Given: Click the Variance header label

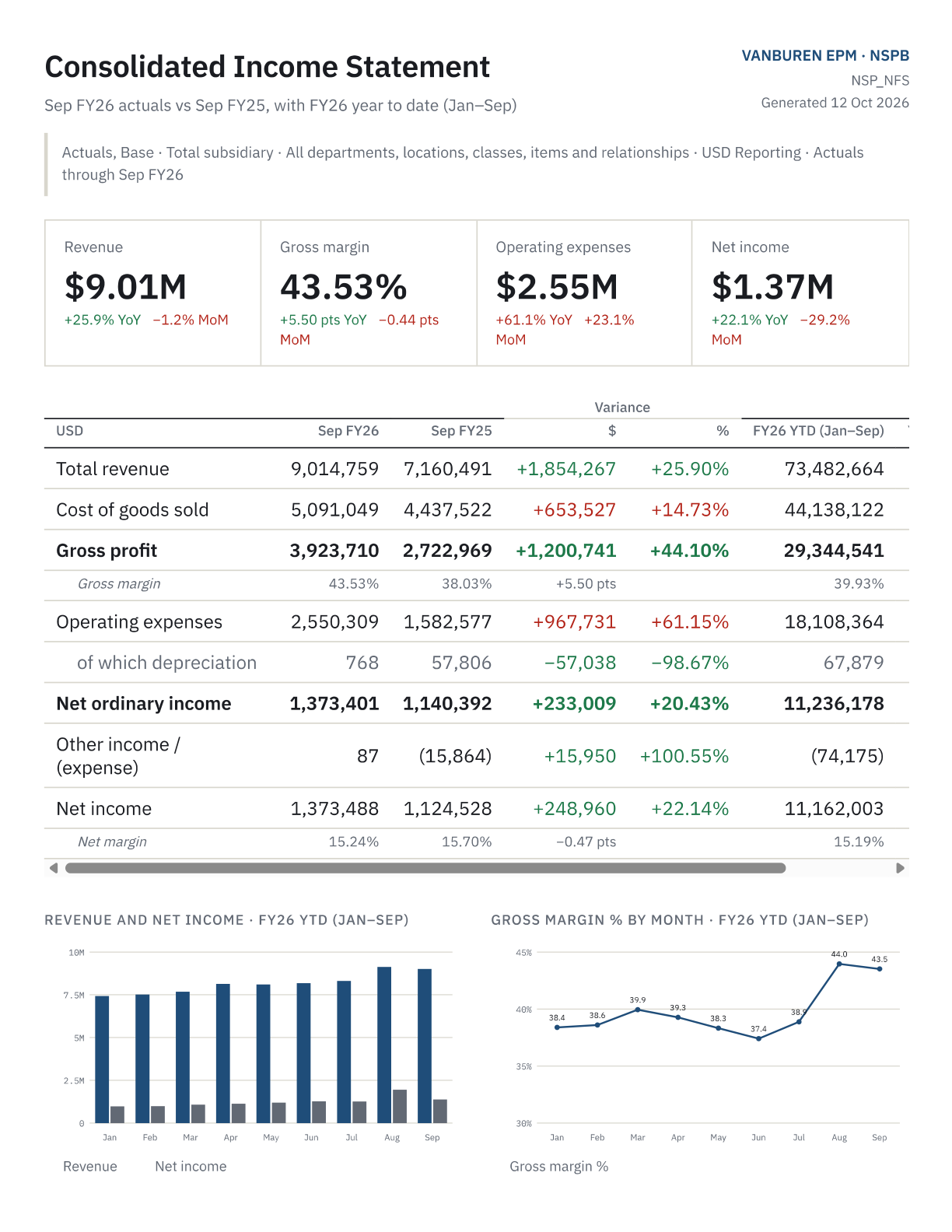Looking at the screenshot, I should (622, 408).
